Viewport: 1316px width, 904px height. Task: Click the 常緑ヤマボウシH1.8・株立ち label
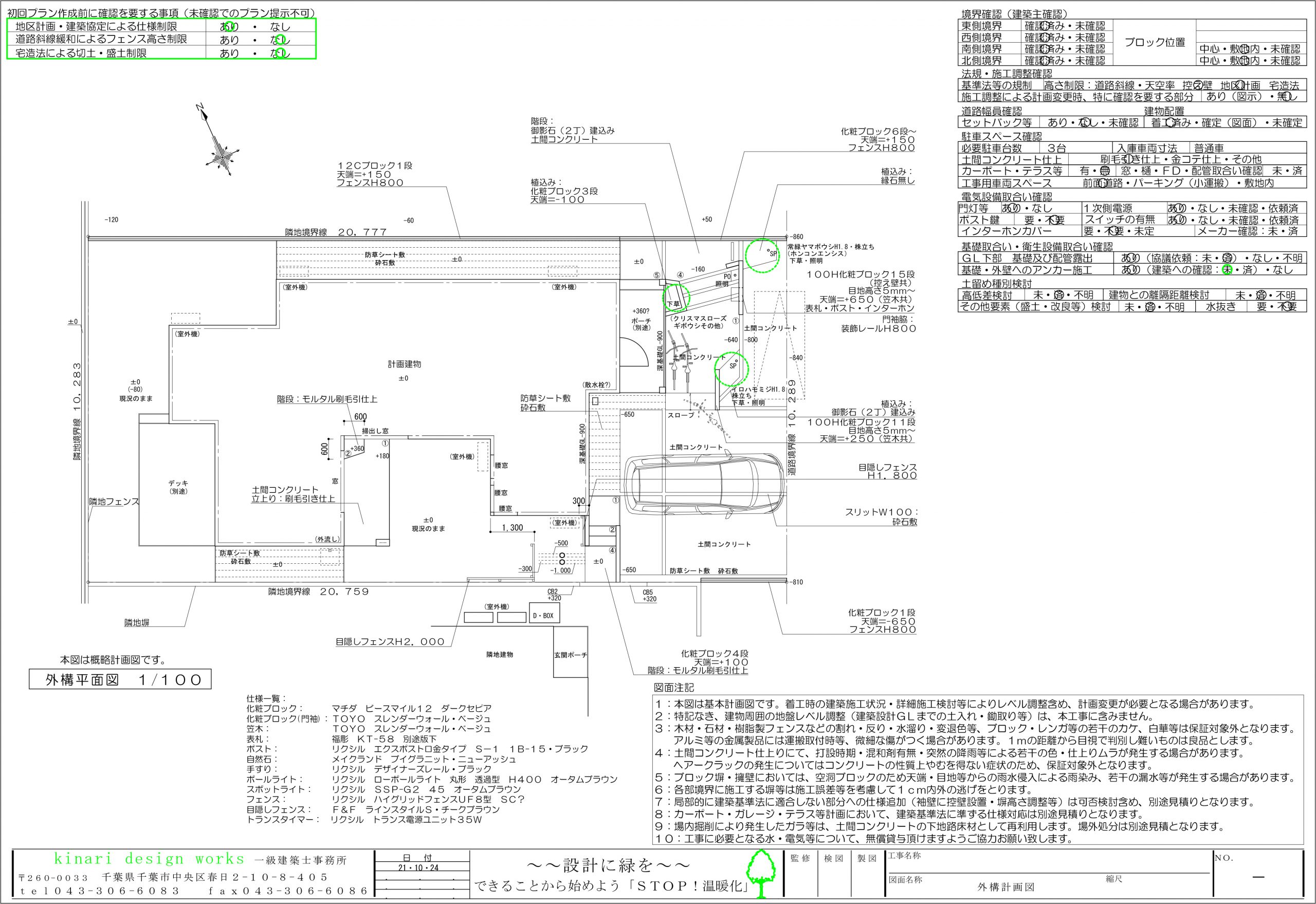coord(831,247)
